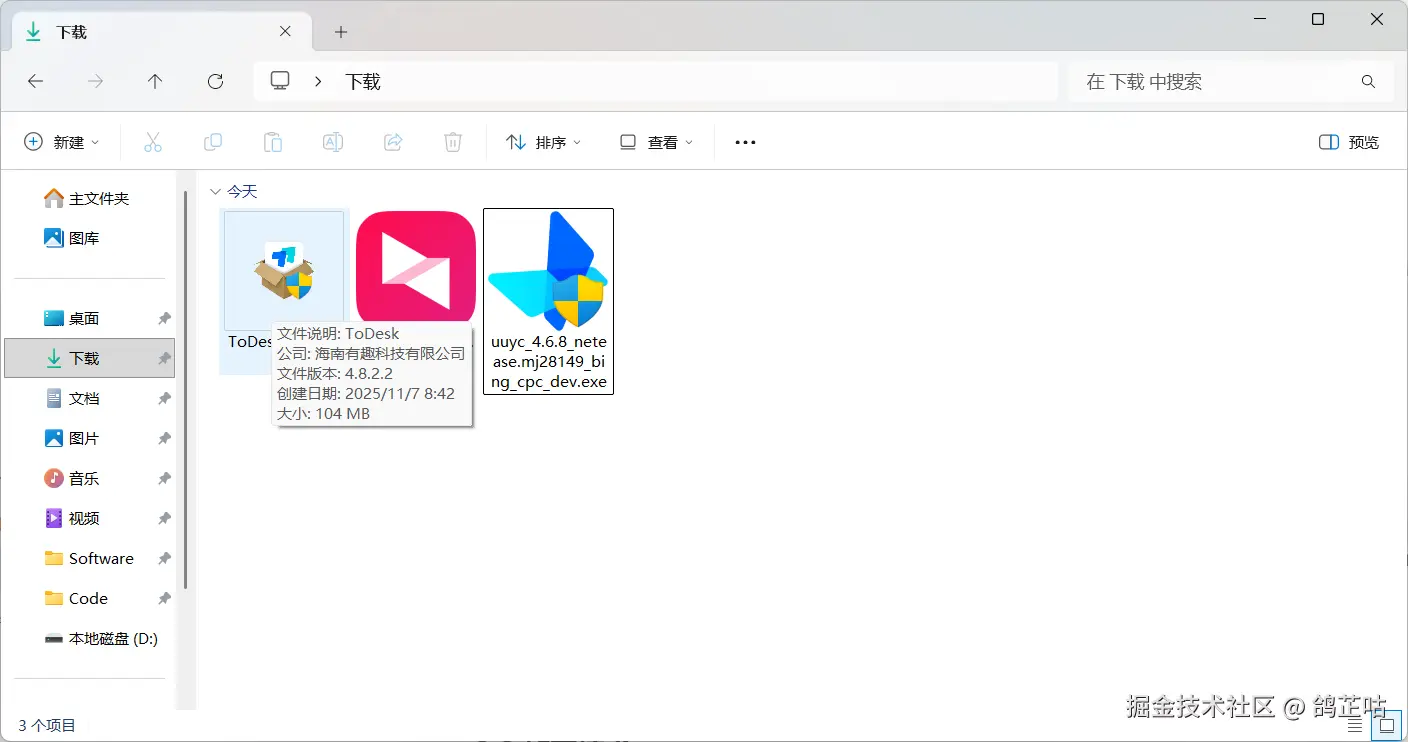Click the Paste clipboard icon
1408x742 pixels.
click(x=273, y=143)
